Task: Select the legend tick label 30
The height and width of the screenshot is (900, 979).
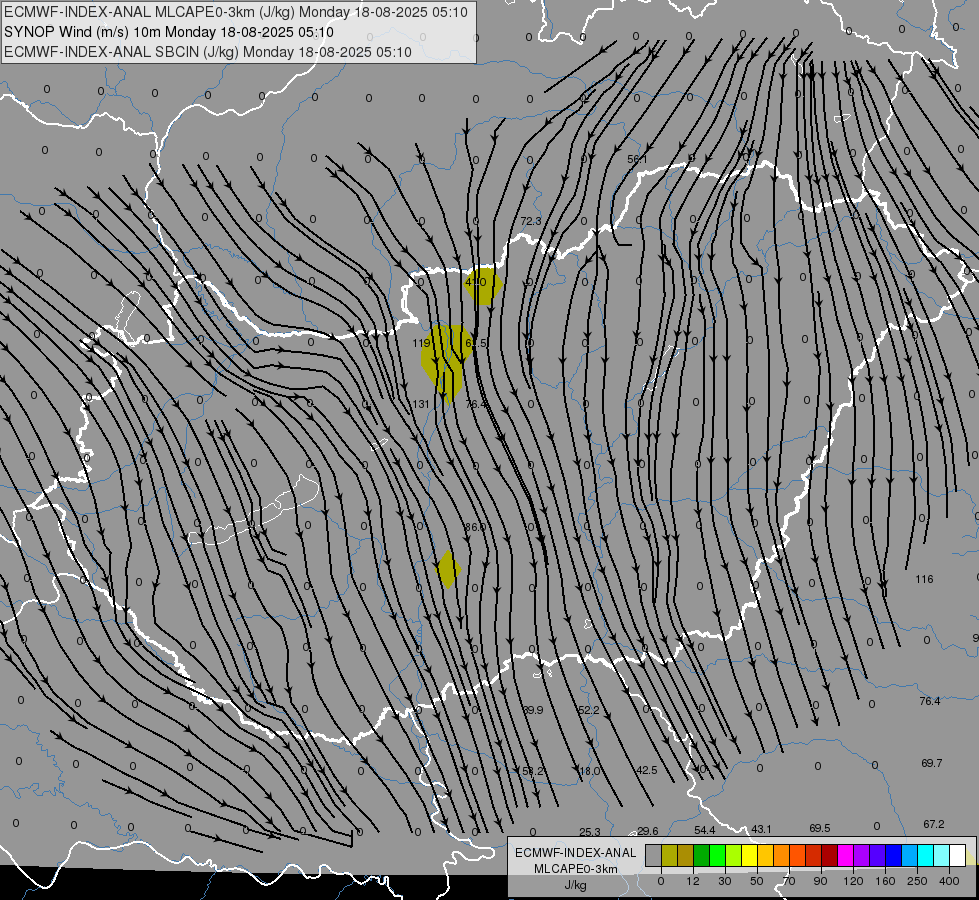Action: (x=725, y=881)
